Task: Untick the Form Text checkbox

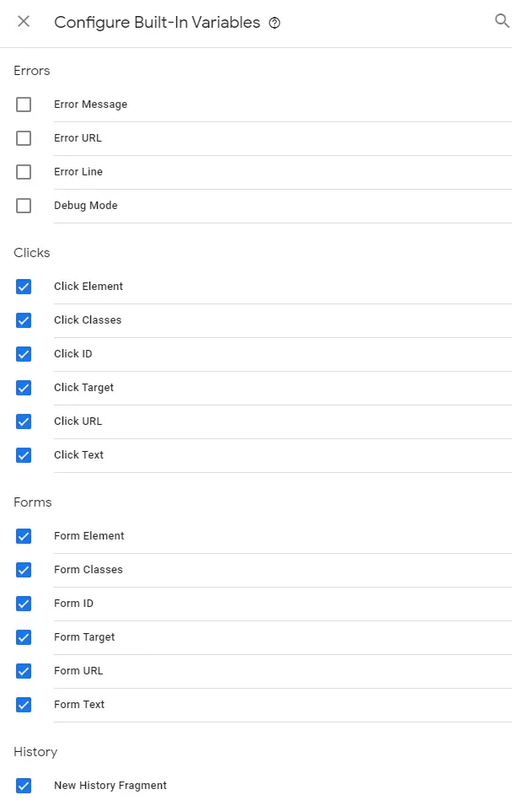Action: click(x=23, y=705)
